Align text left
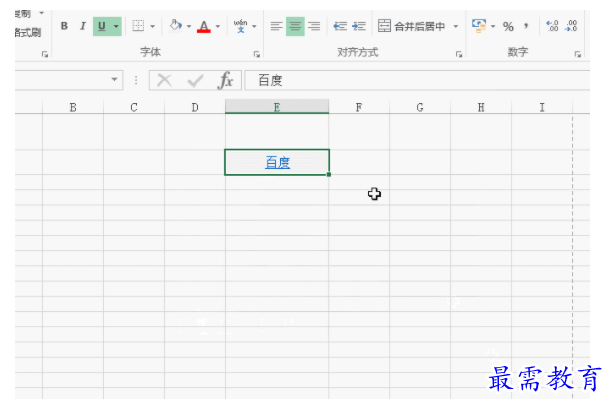The width and height of the screenshot is (610, 410). [x=276, y=26]
